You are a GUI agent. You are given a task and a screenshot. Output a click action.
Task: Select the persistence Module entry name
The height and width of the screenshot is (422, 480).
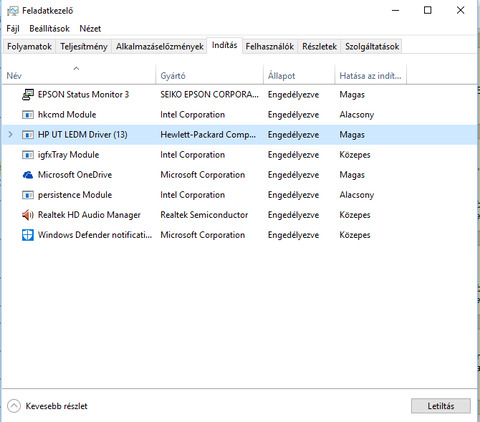point(75,195)
